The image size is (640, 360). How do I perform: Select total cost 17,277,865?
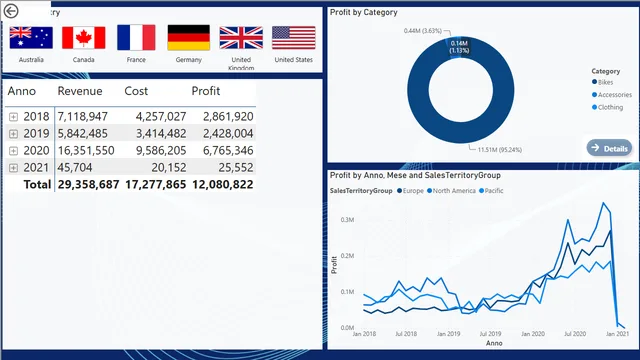[x=156, y=184]
